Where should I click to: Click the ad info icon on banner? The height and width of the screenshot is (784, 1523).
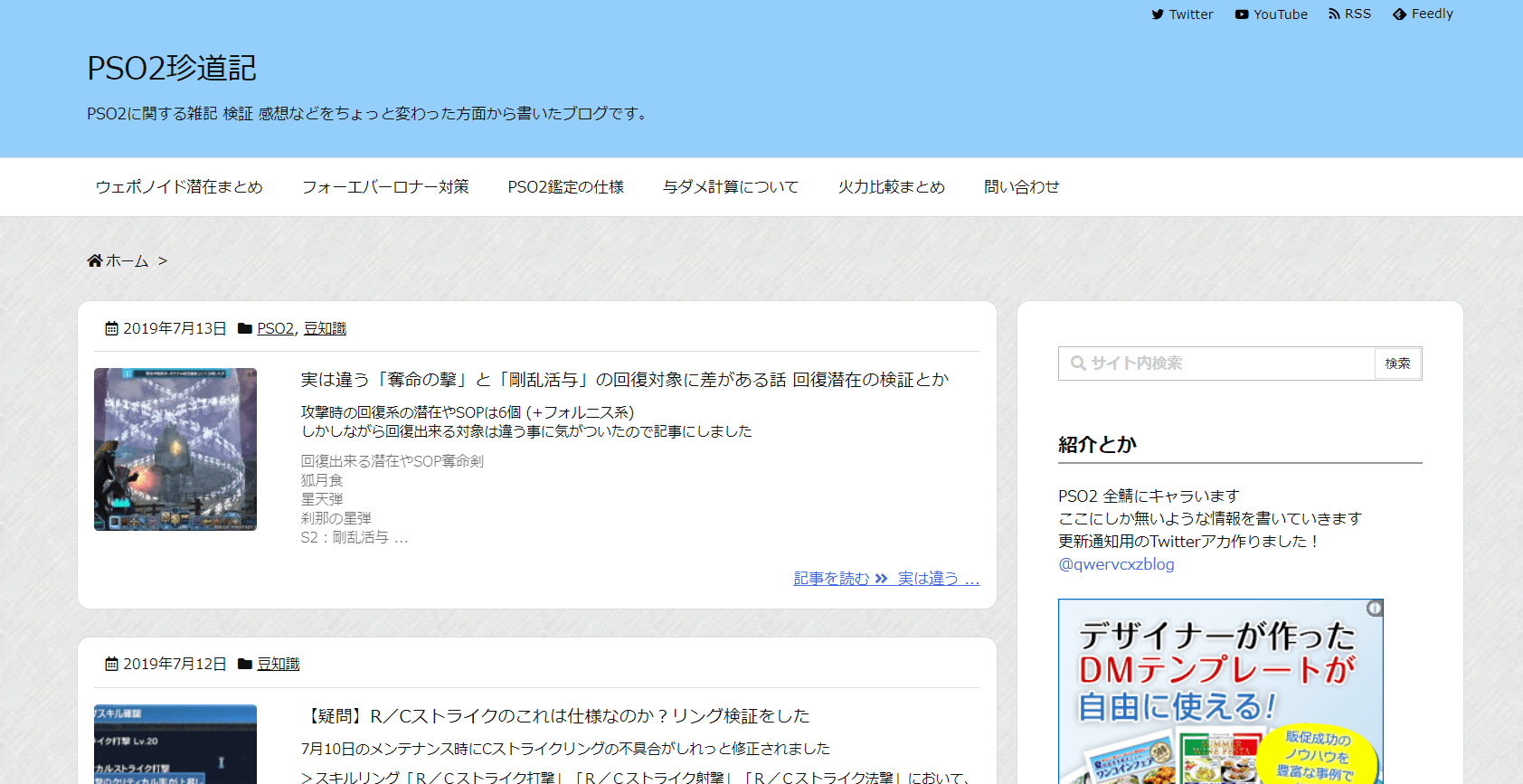point(1375,609)
